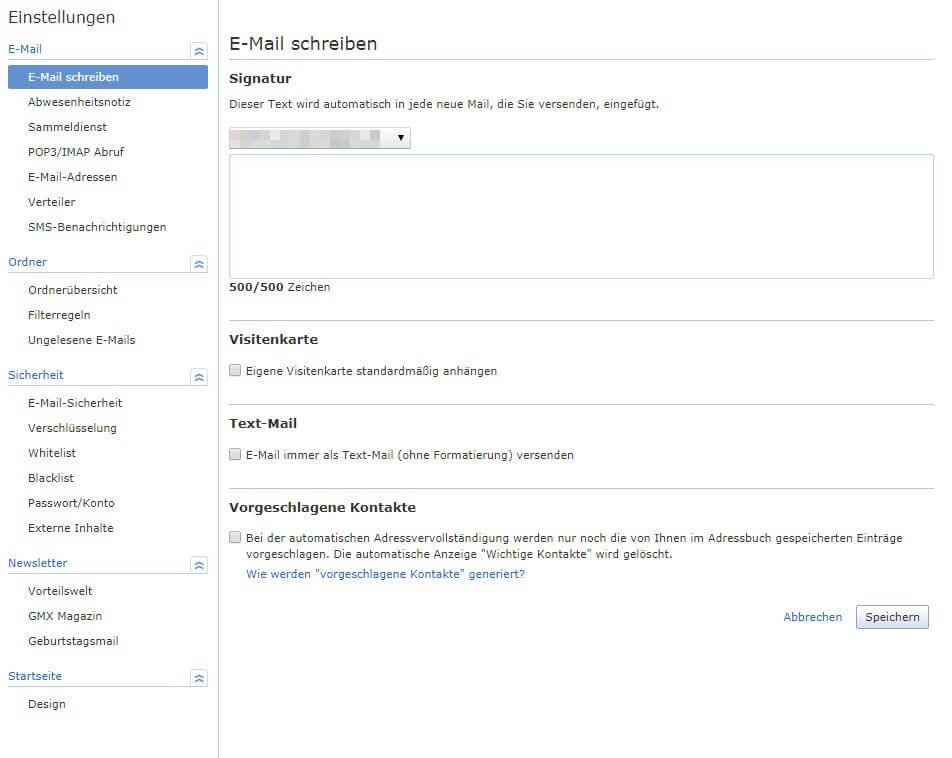Viewport: 952px width, 758px height.
Task: Open Verteiler settings
Action: point(52,202)
